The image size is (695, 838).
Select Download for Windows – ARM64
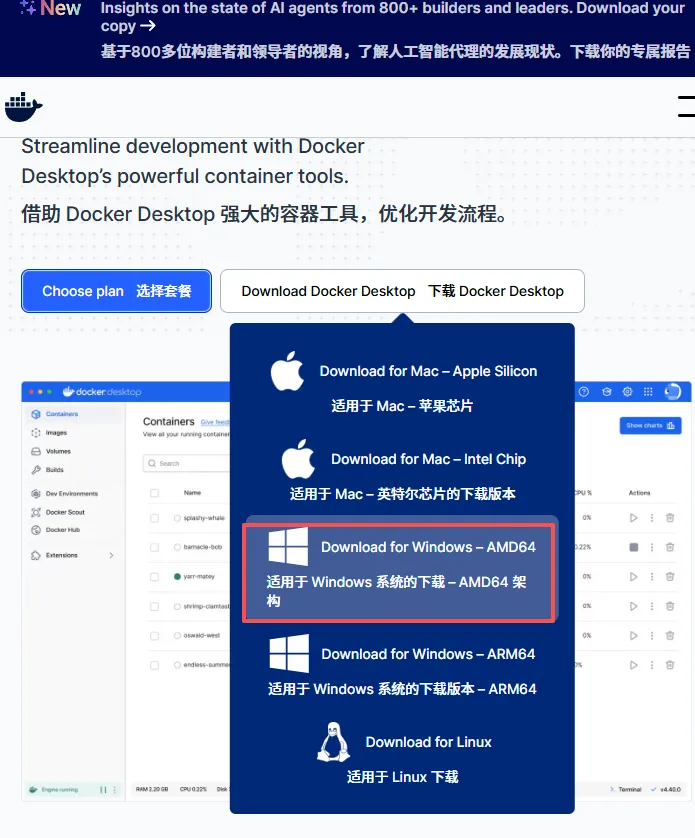(x=402, y=666)
